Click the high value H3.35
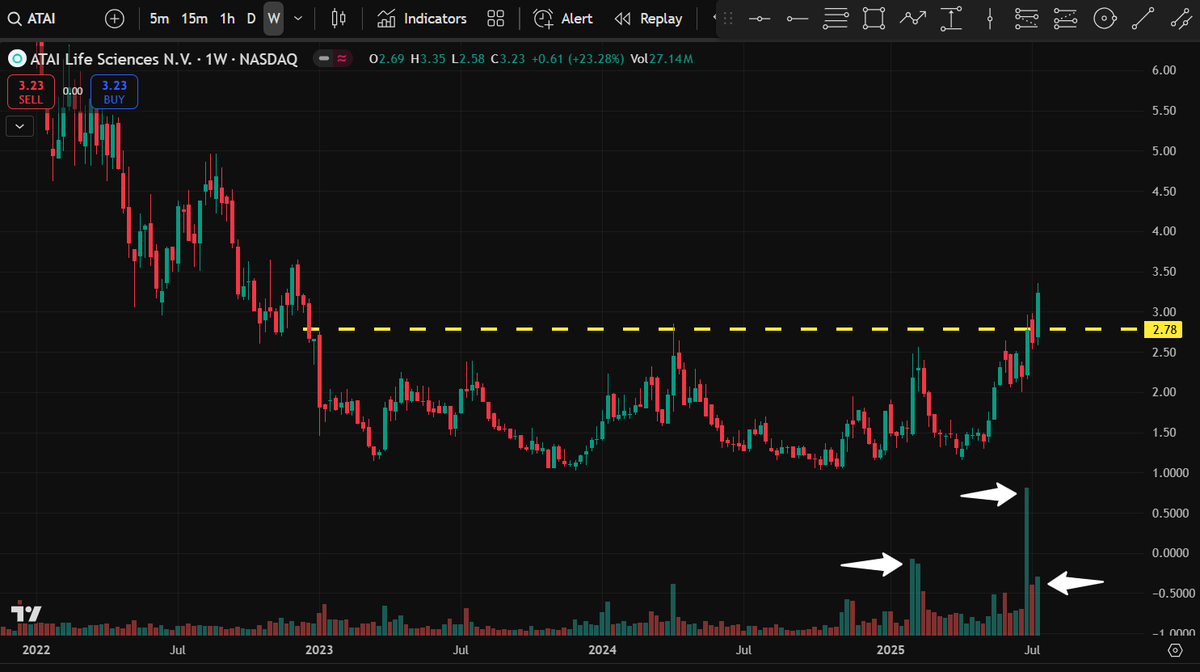The width and height of the screenshot is (1200, 672). pos(429,60)
